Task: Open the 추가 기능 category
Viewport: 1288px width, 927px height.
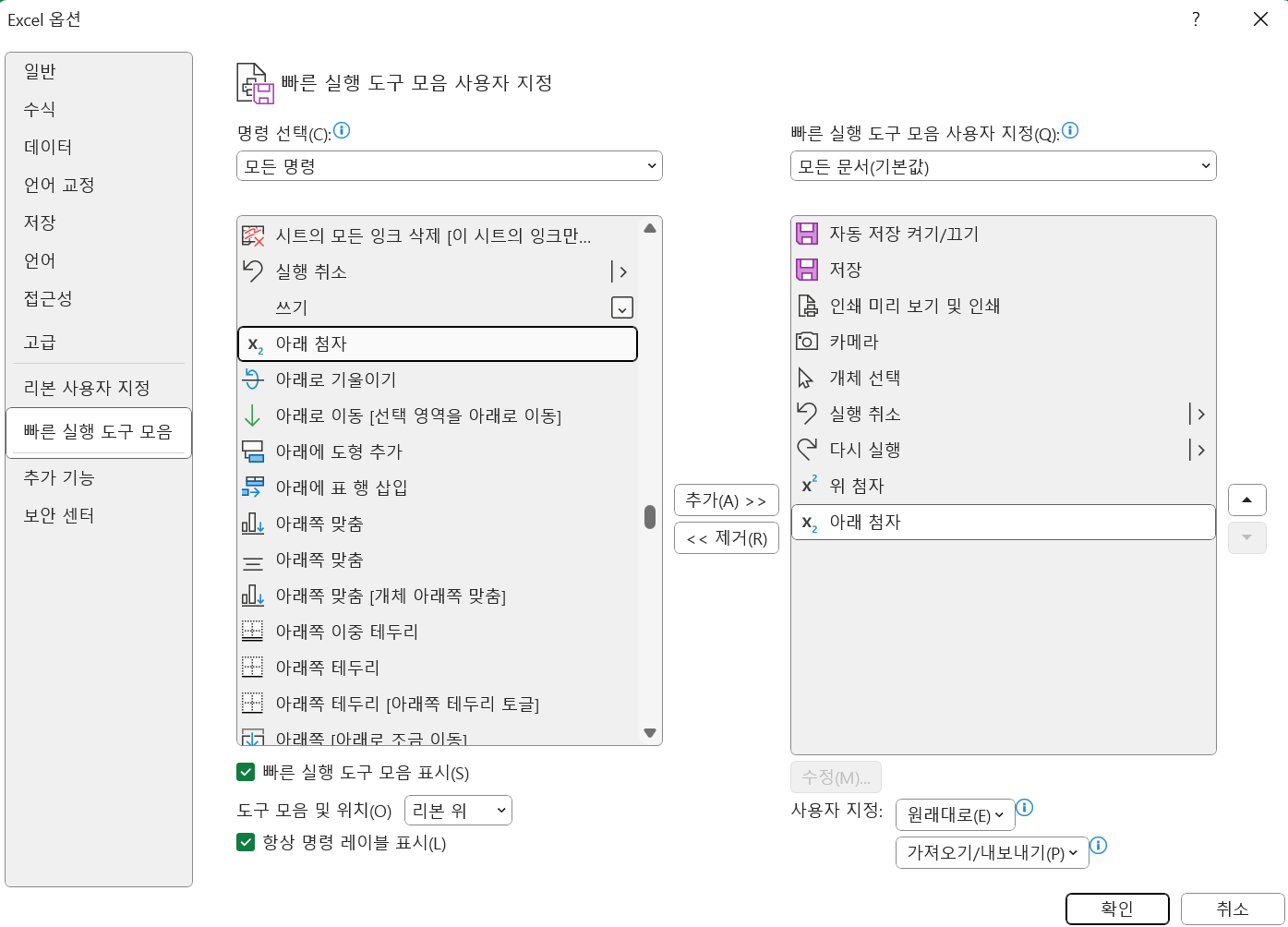Action: click(99, 477)
